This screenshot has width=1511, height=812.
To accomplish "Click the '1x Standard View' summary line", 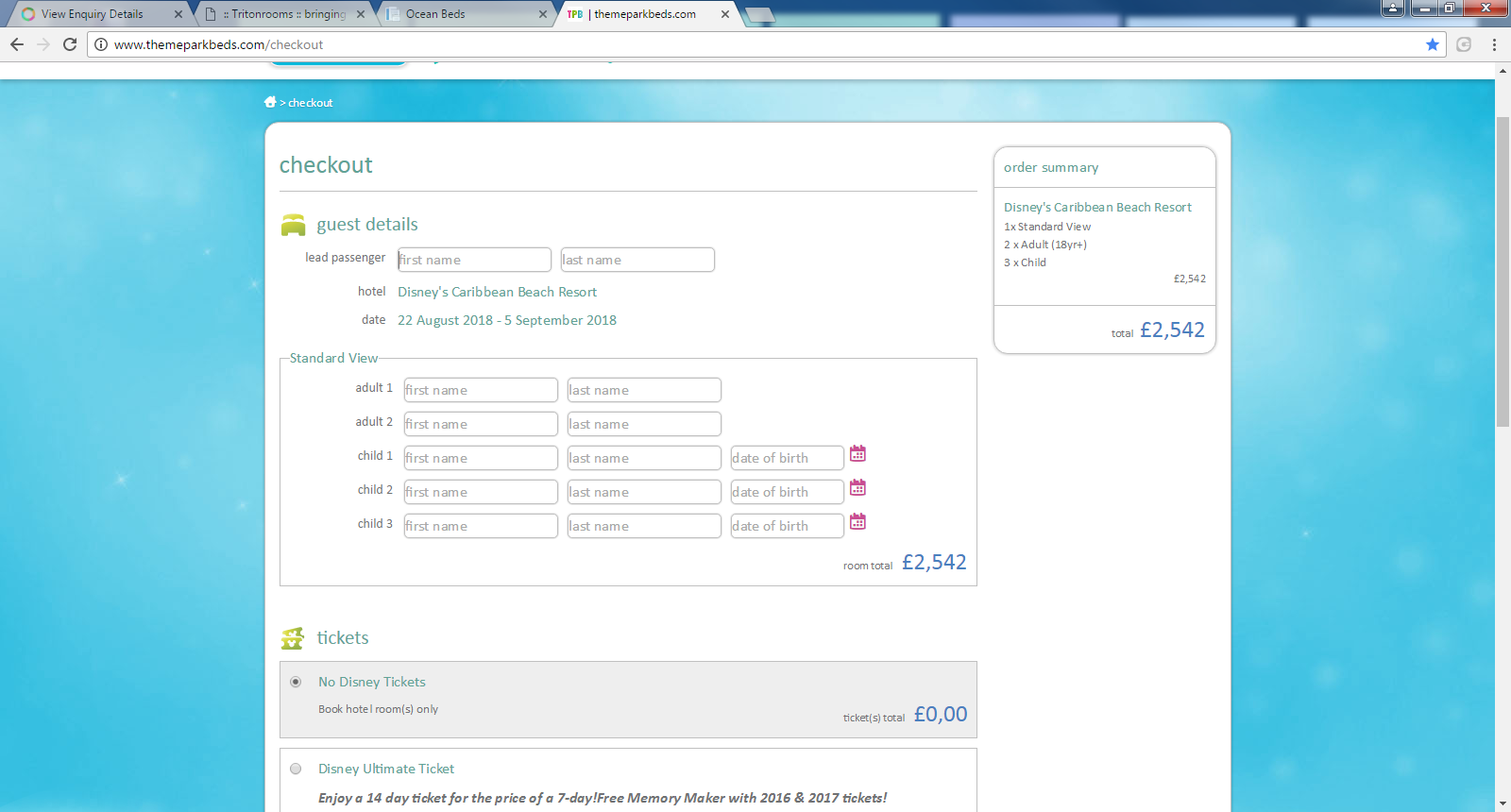I will (1047, 227).
